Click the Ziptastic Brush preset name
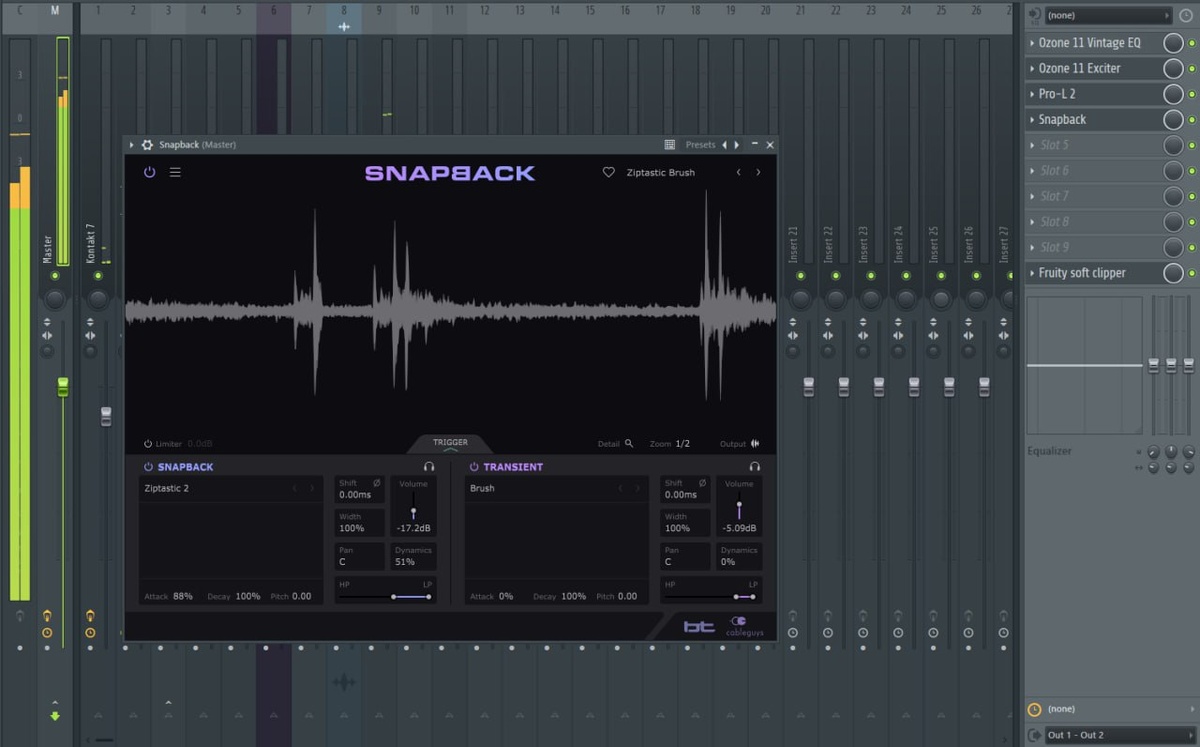1200x747 pixels. [660, 172]
